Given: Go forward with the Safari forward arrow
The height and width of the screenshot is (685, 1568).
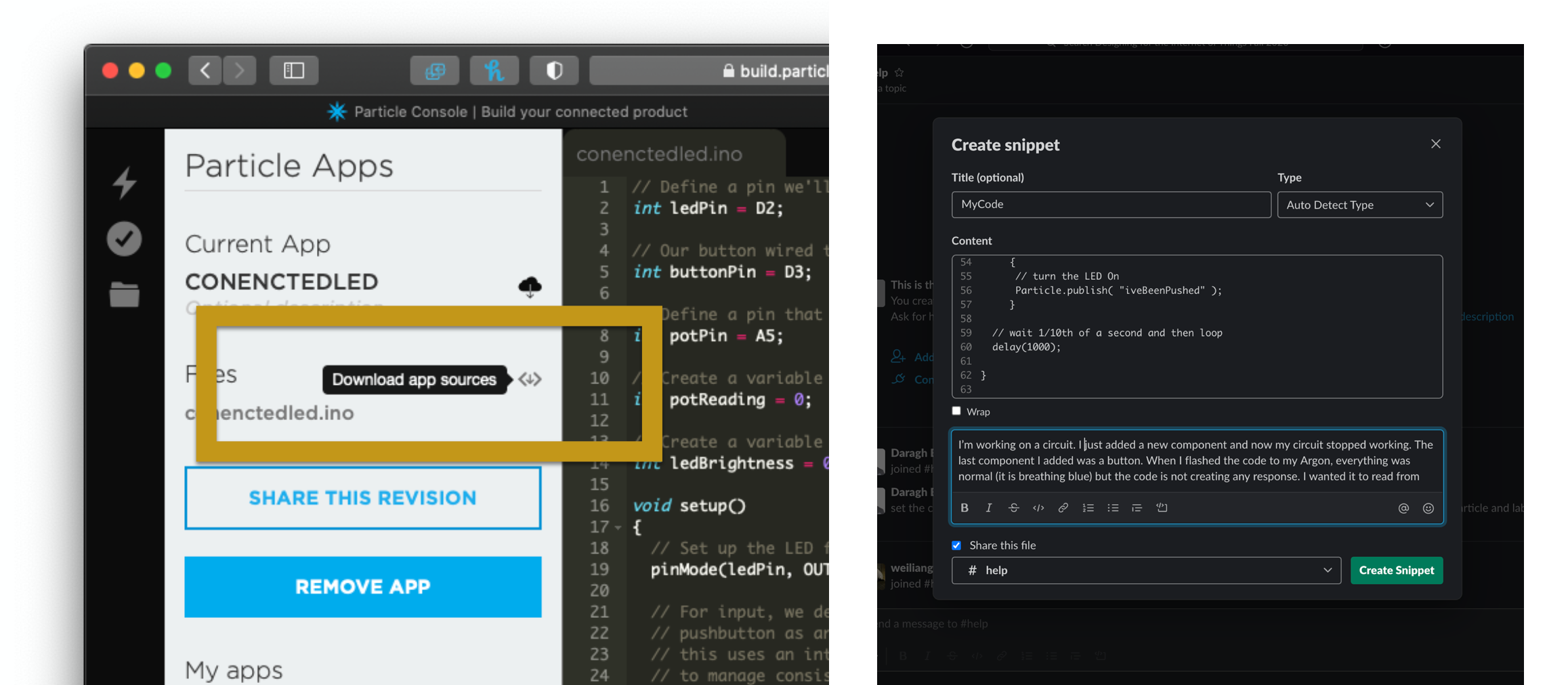Looking at the screenshot, I should [239, 70].
